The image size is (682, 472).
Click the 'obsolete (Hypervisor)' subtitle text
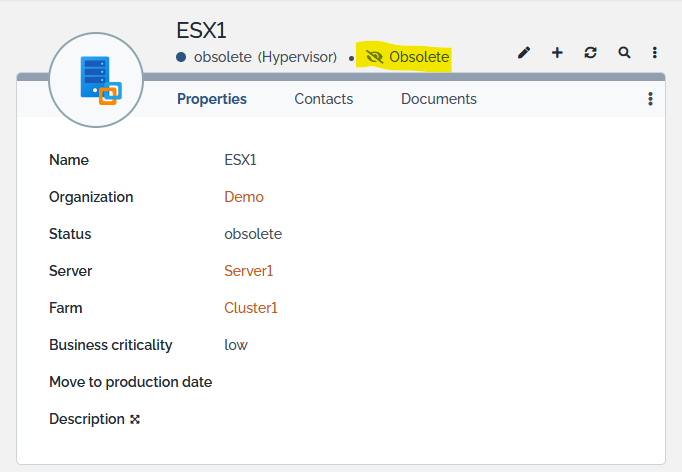(x=265, y=57)
